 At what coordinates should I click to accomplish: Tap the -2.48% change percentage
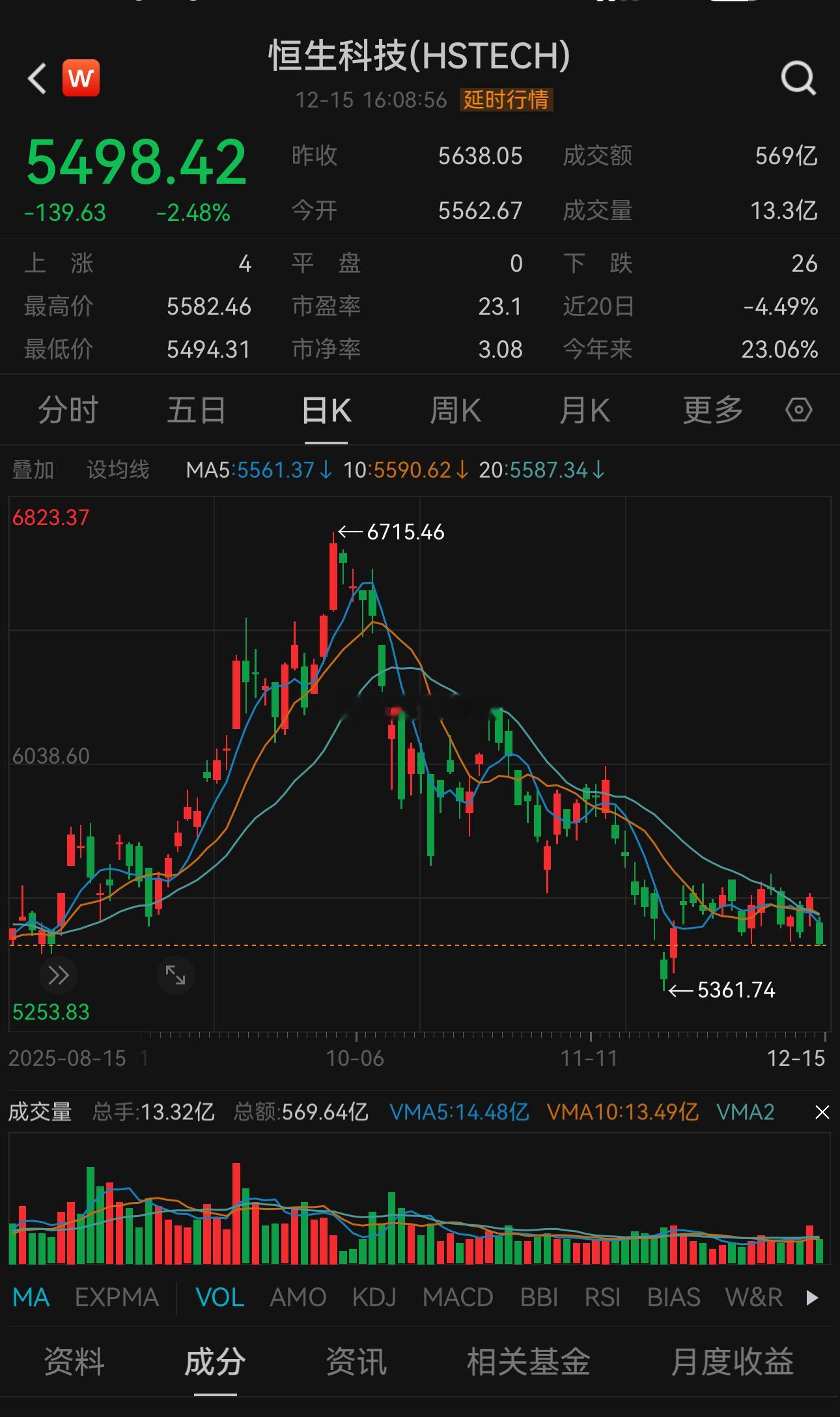193,213
